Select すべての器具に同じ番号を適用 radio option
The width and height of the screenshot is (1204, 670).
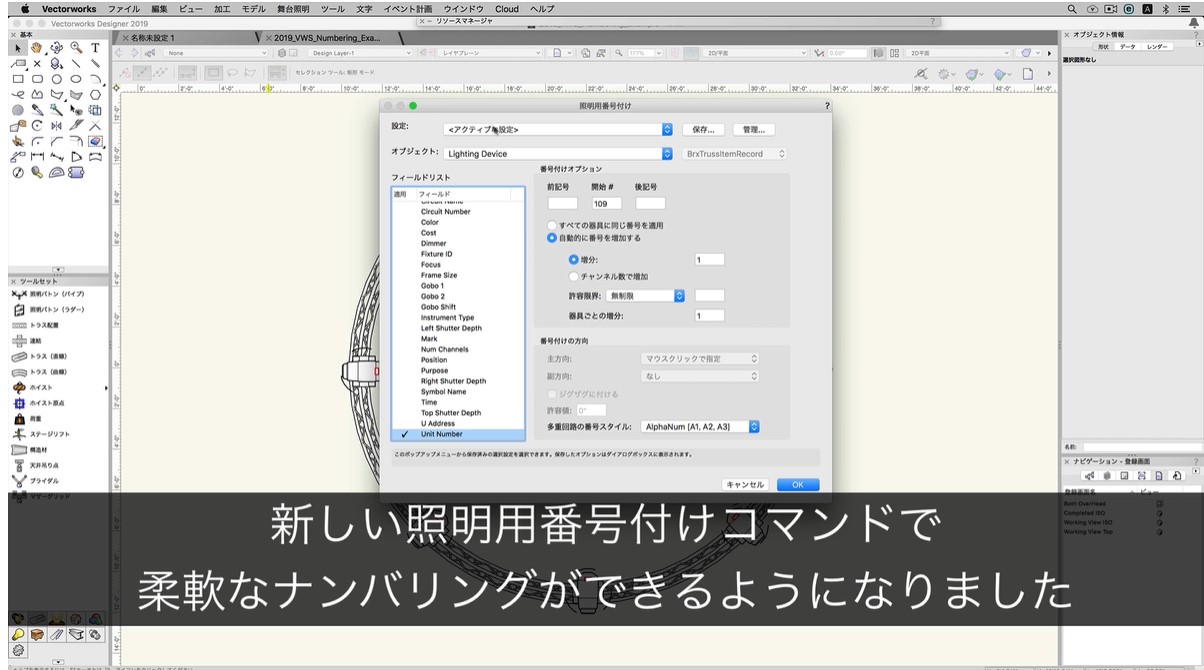[552, 226]
